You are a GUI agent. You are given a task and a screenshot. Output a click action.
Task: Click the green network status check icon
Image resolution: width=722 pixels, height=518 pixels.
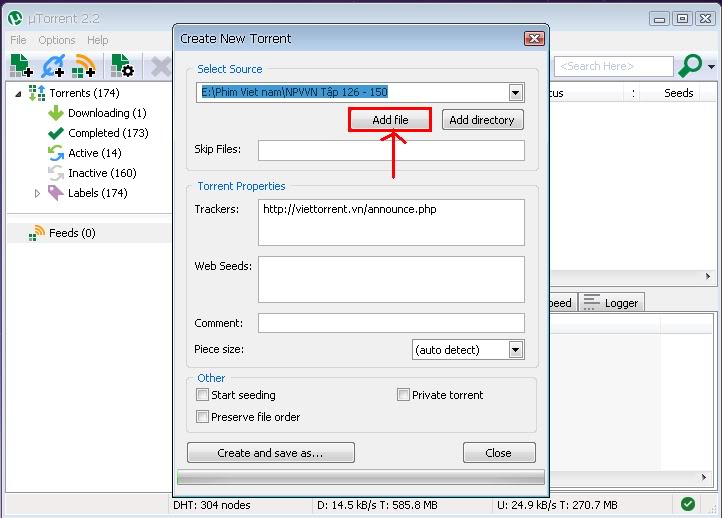(x=688, y=504)
